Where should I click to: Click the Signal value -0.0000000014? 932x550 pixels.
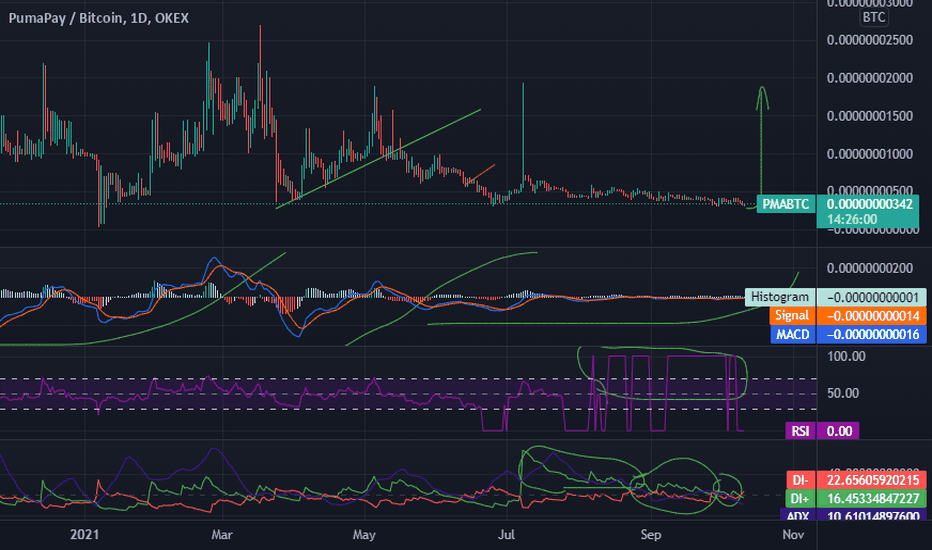tap(873, 316)
